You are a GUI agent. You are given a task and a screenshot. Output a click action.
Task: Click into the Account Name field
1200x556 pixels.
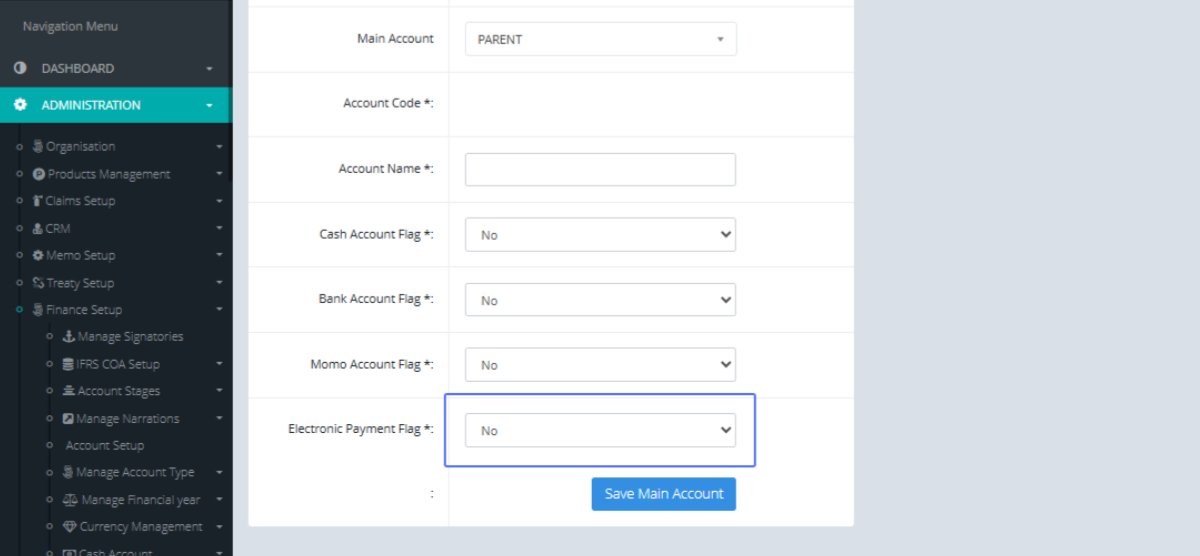pos(600,169)
